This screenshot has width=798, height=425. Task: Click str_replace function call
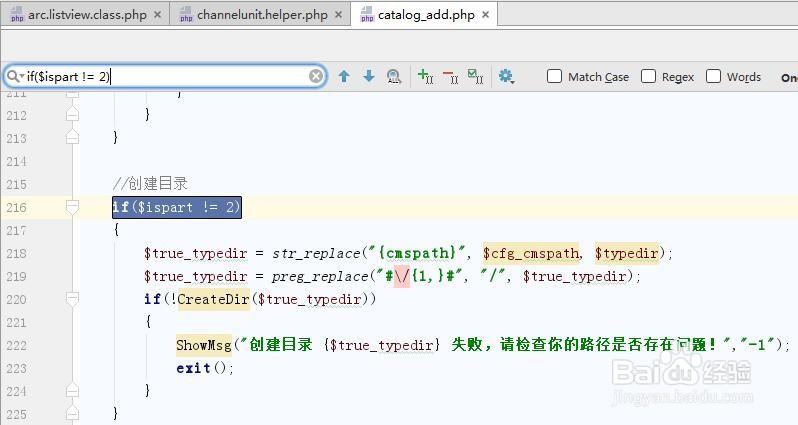tap(316, 253)
